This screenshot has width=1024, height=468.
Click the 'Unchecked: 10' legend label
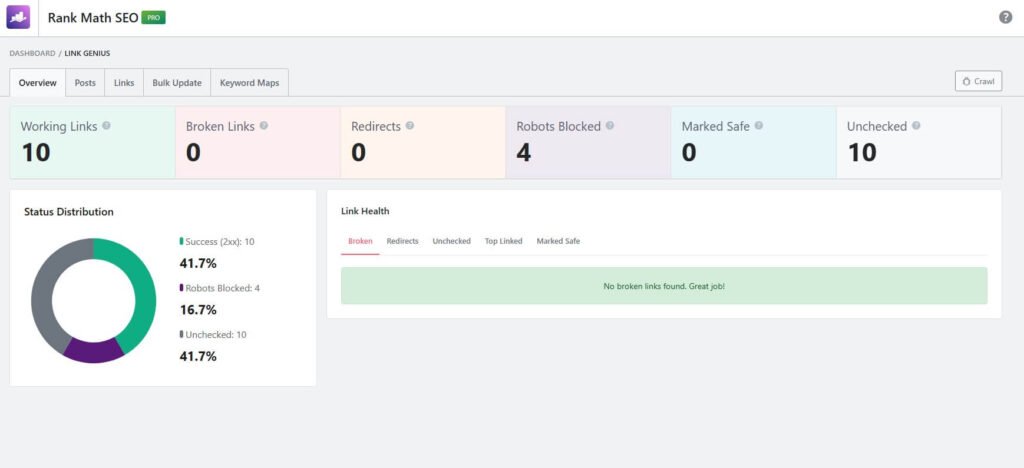click(x=216, y=334)
